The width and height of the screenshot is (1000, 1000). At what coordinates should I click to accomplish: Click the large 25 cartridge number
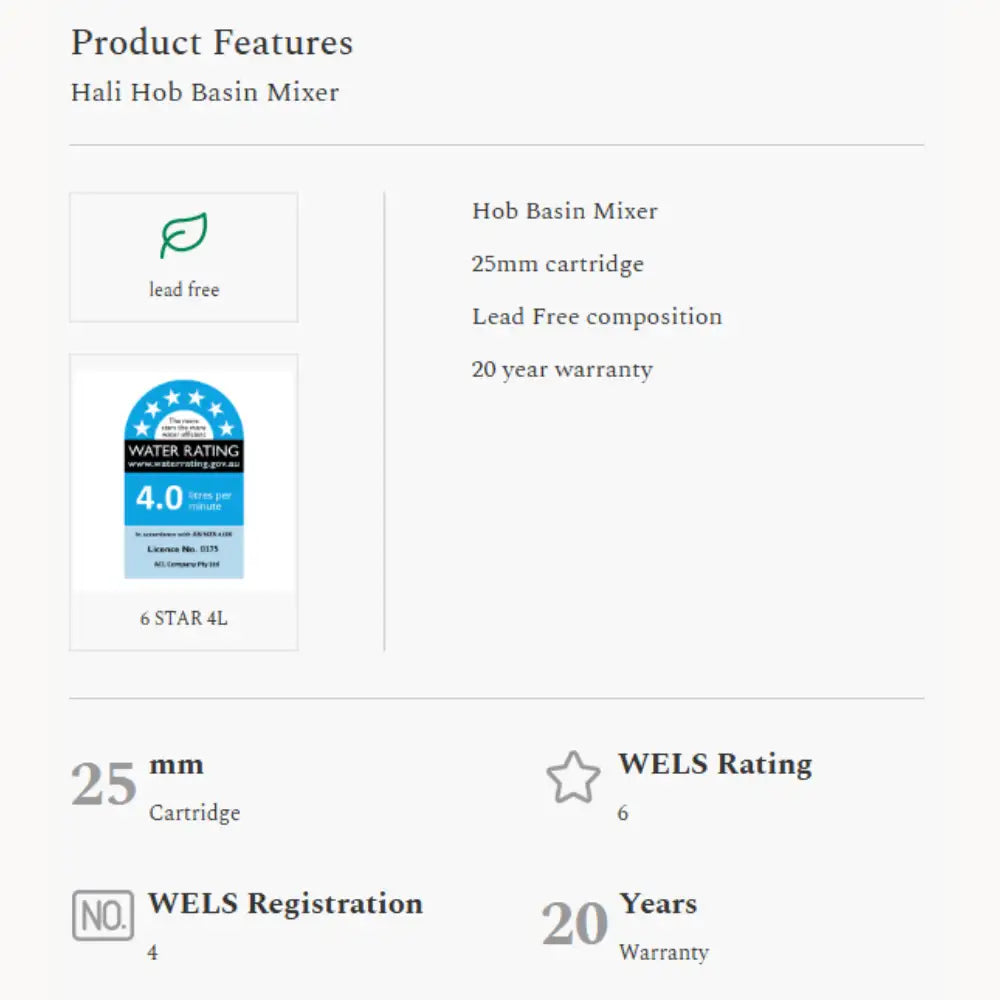104,784
